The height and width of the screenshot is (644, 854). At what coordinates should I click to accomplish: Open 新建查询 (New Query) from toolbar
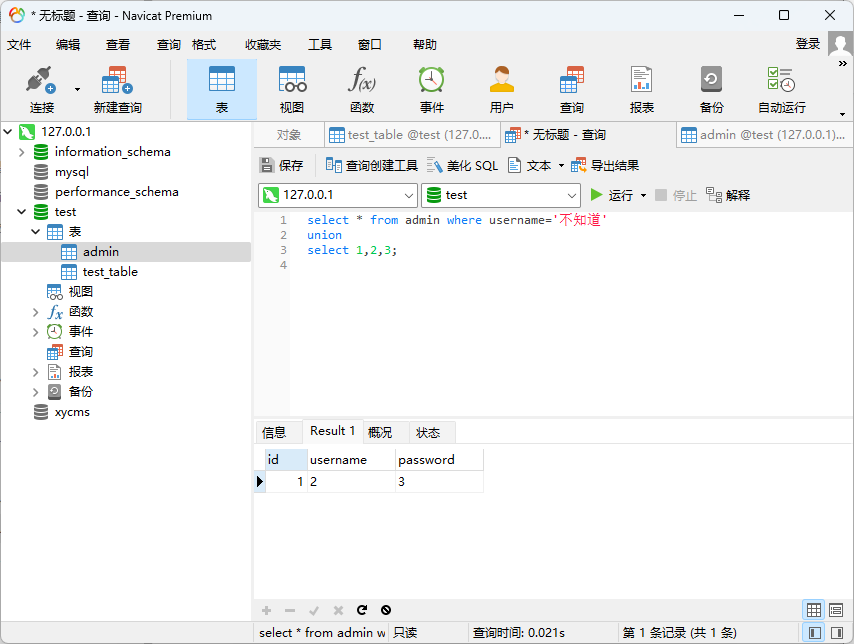[x=117, y=89]
